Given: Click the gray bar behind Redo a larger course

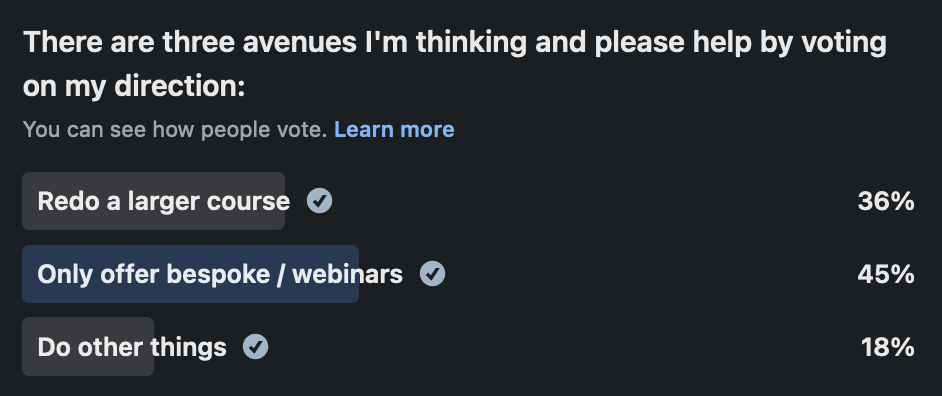Looking at the screenshot, I should tap(153, 201).
